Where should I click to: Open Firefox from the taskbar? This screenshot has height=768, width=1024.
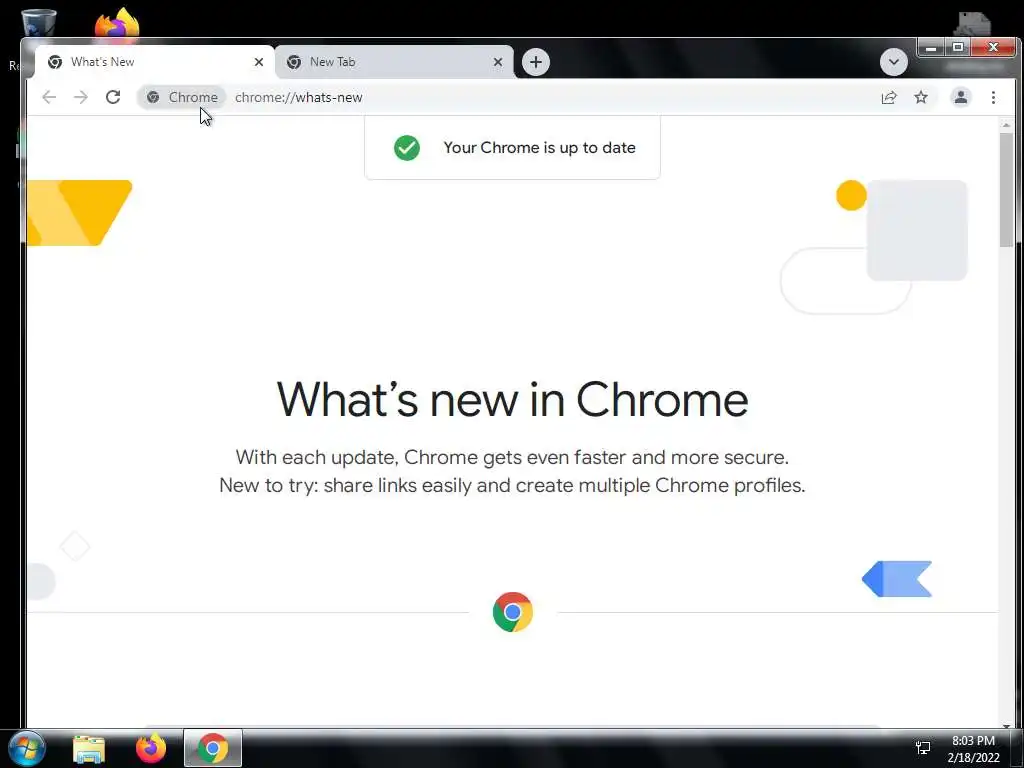click(x=151, y=748)
